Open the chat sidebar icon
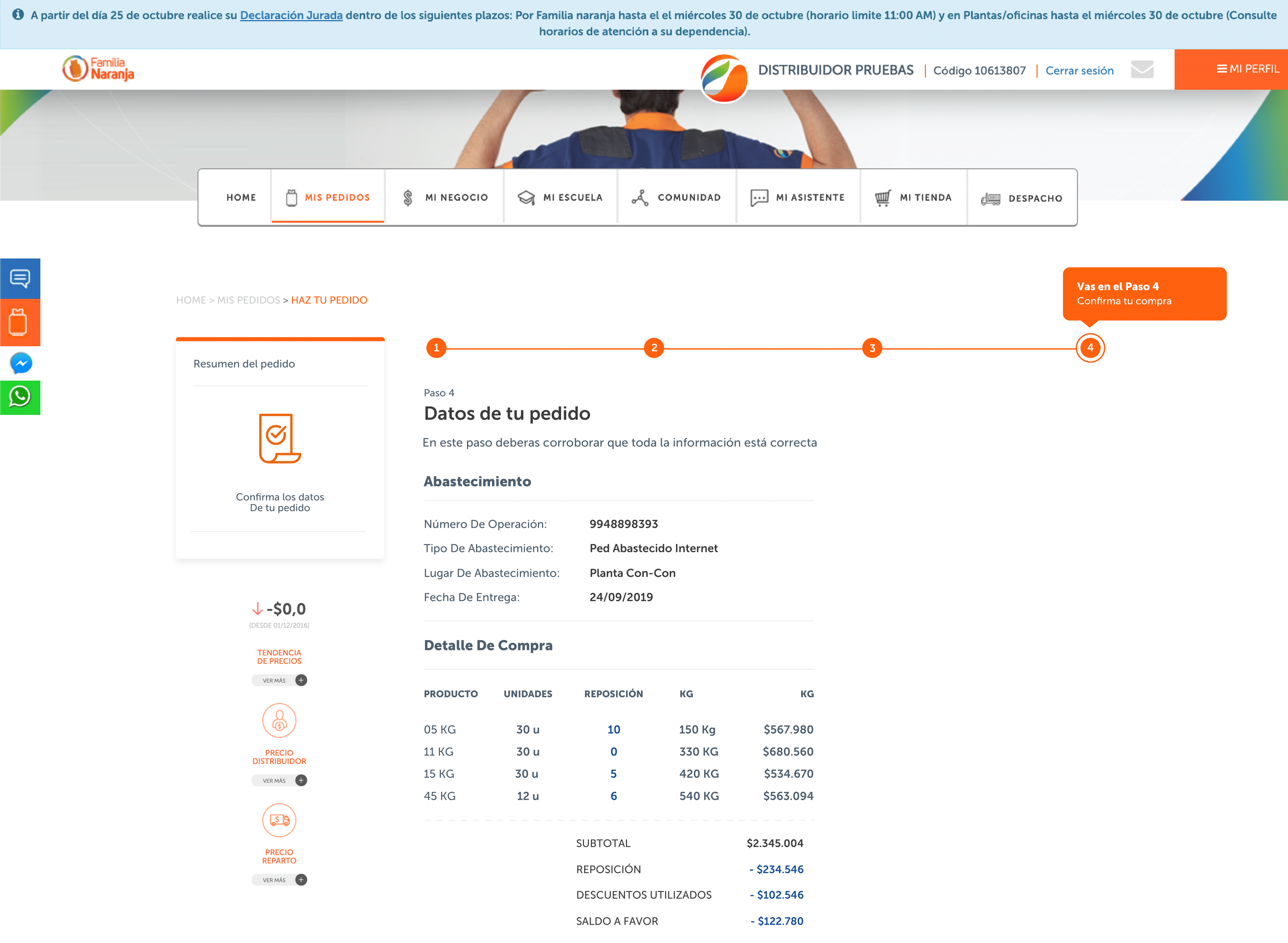This screenshot has width=1288, height=943. coord(20,279)
